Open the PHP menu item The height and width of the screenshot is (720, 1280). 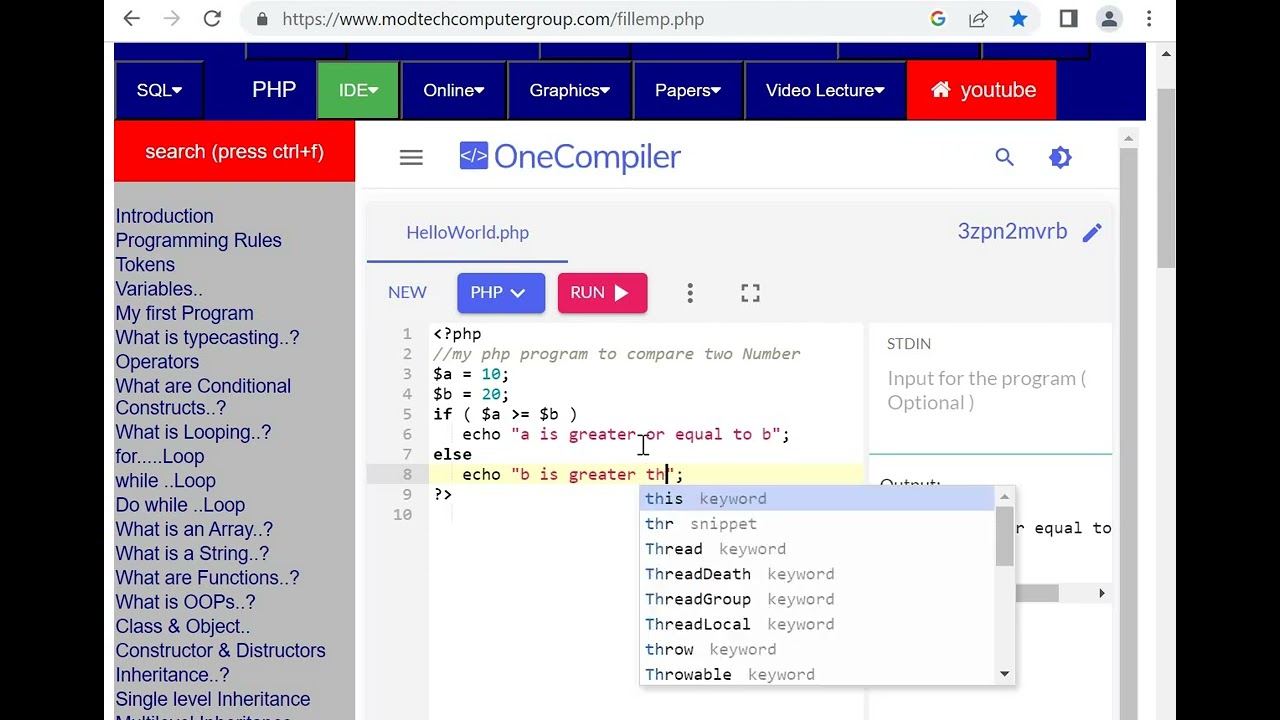click(x=274, y=90)
